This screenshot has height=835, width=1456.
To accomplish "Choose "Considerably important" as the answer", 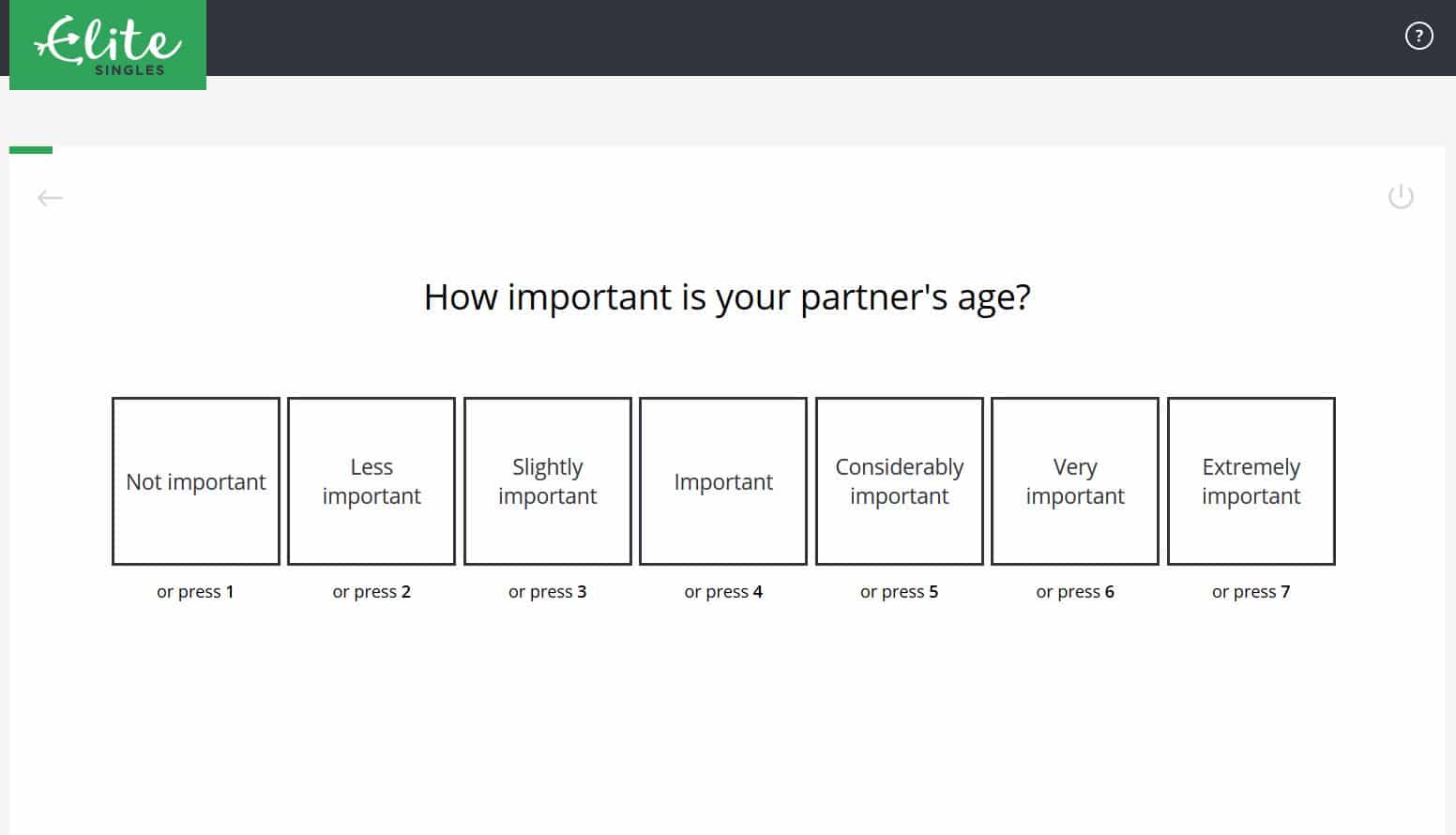I will click(900, 481).
